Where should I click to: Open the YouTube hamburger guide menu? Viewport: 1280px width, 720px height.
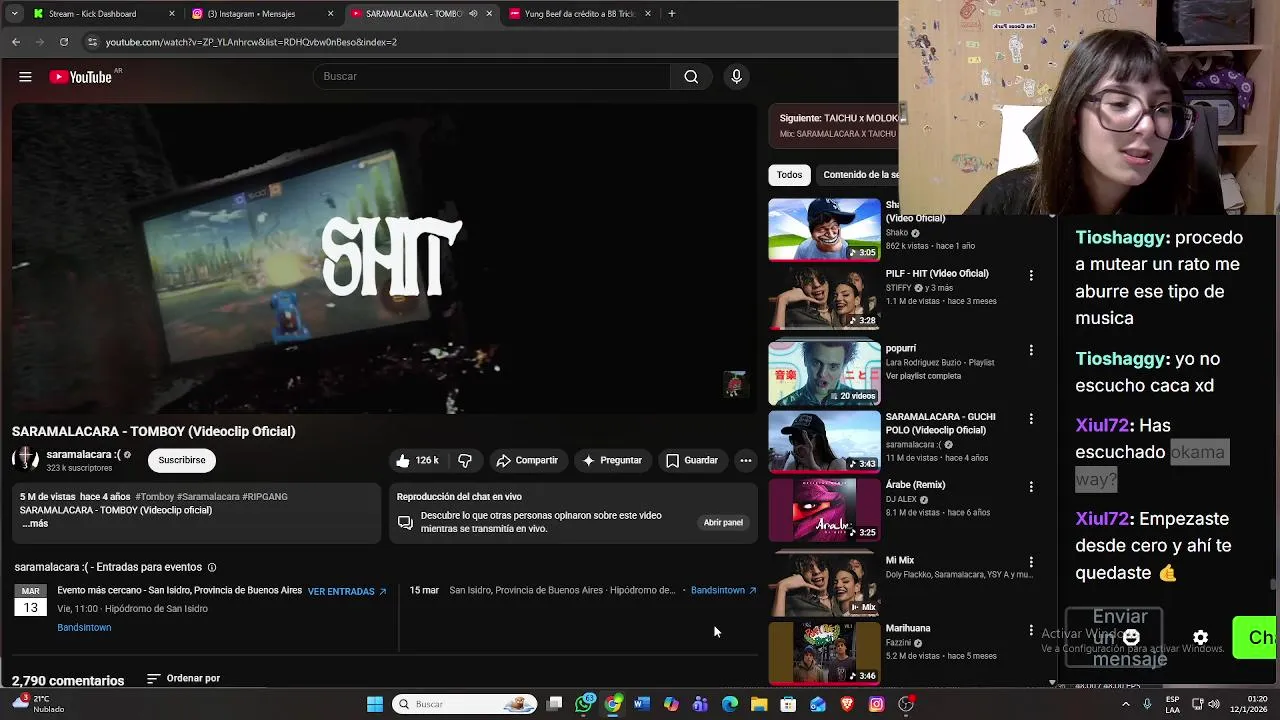click(25, 77)
